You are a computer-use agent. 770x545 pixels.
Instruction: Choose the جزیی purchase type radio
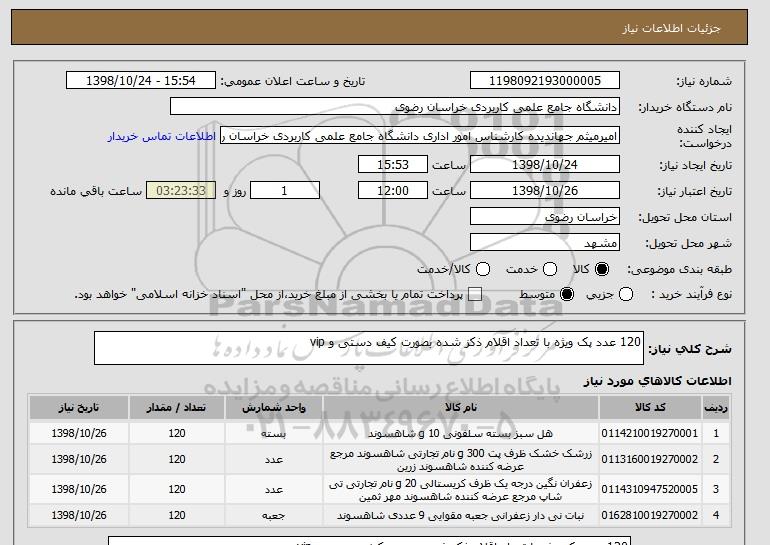tap(626, 295)
